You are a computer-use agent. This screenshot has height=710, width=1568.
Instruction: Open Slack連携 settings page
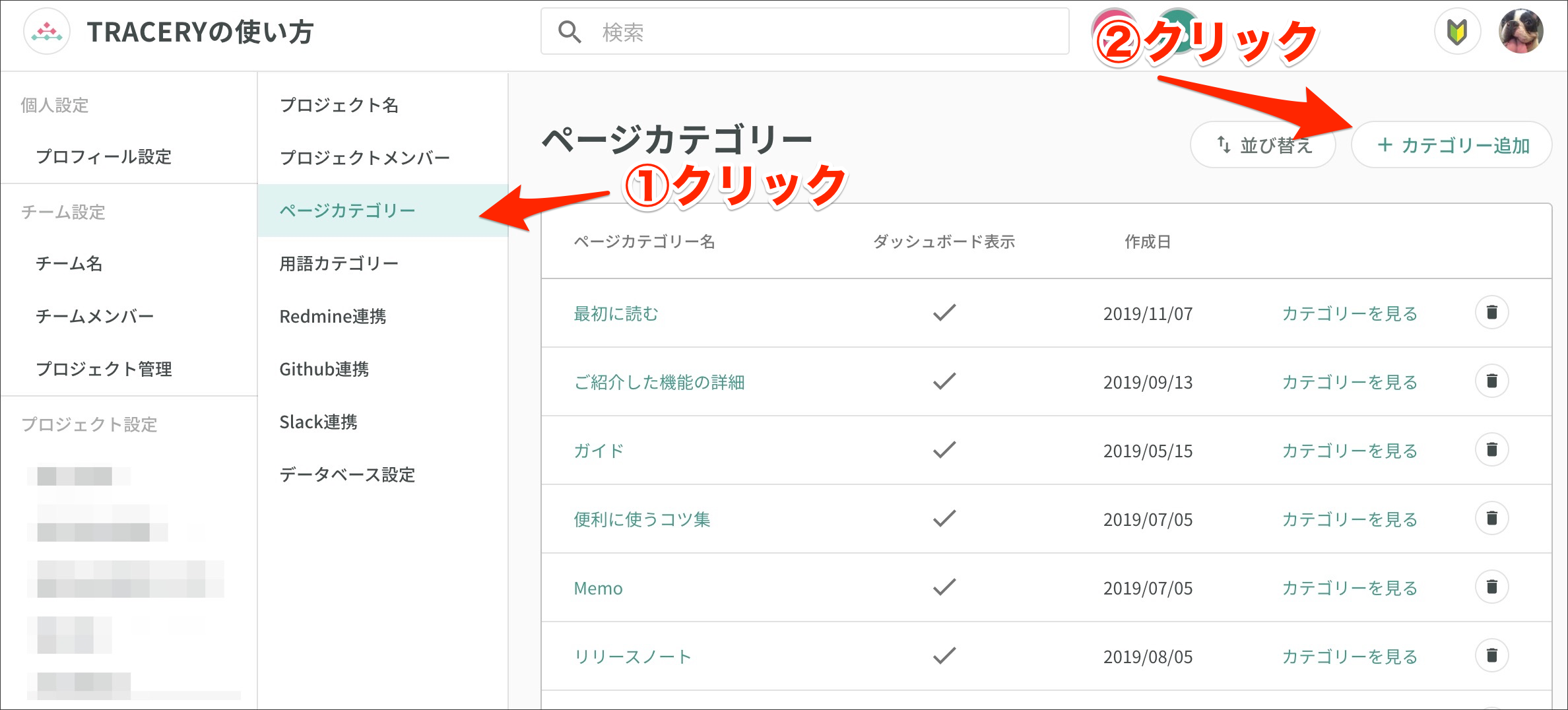318,422
